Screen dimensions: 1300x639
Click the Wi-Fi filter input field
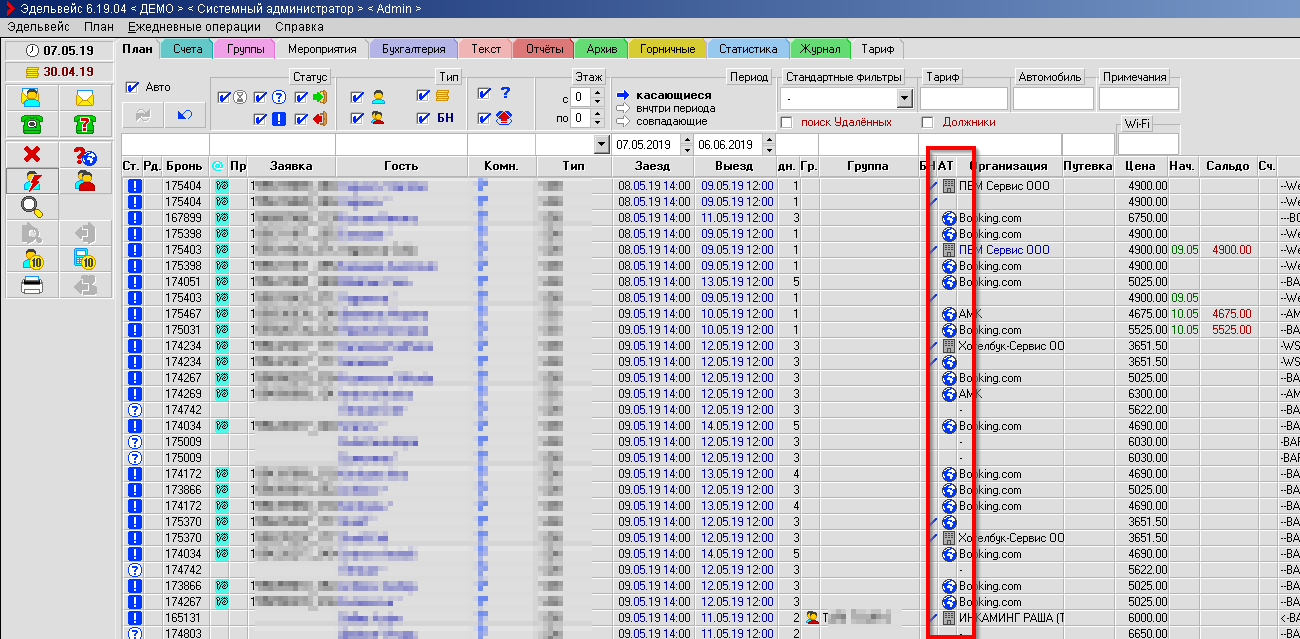(x=1148, y=145)
